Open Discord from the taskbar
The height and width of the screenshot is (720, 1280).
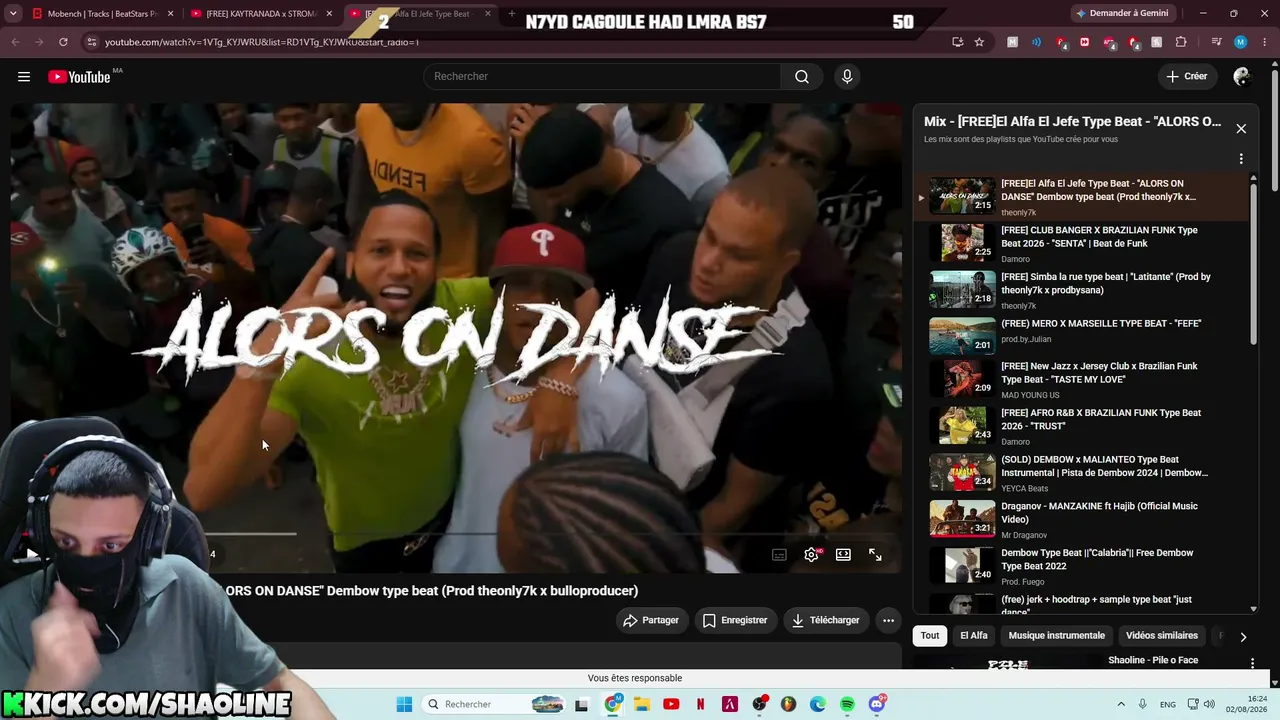(x=877, y=704)
